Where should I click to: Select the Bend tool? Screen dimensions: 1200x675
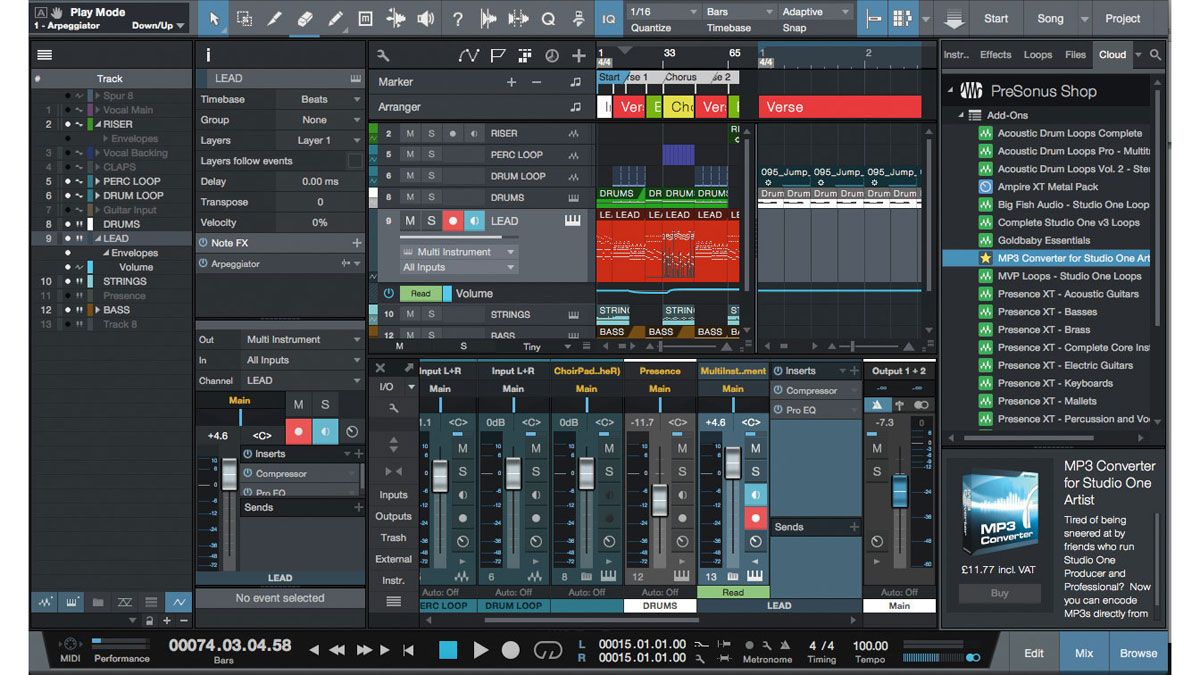click(395, 18)
